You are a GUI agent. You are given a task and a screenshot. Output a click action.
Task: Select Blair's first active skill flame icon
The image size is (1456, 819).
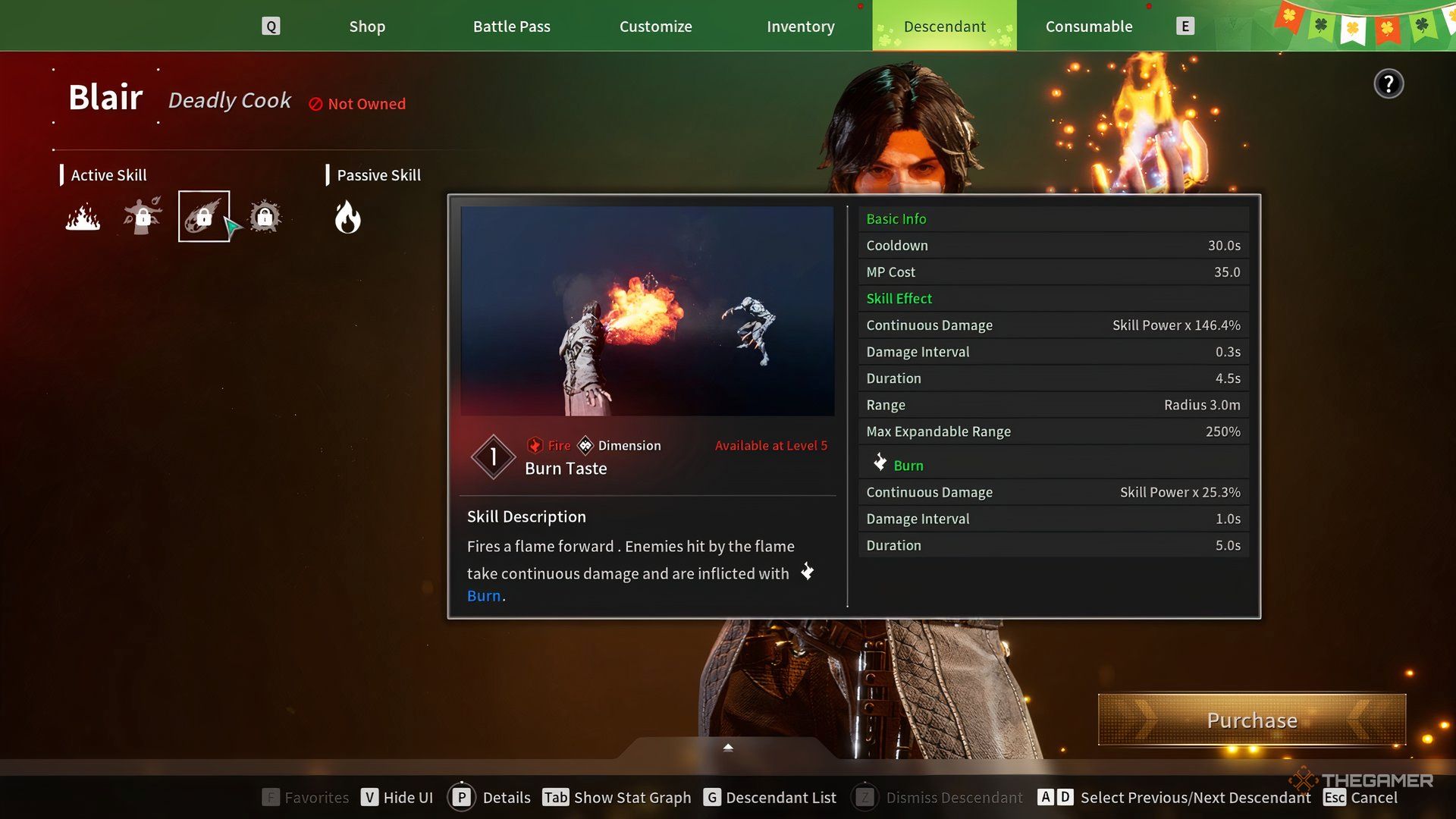pyautogui.click(x=83, y=217)
